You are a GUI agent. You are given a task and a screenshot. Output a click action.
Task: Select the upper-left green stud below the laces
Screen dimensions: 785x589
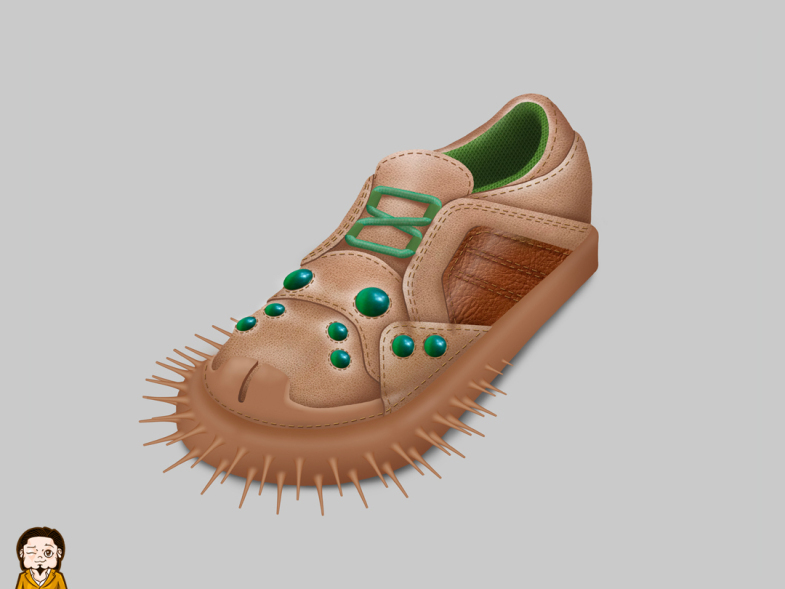pyautogui.click(x=297, y=280)
